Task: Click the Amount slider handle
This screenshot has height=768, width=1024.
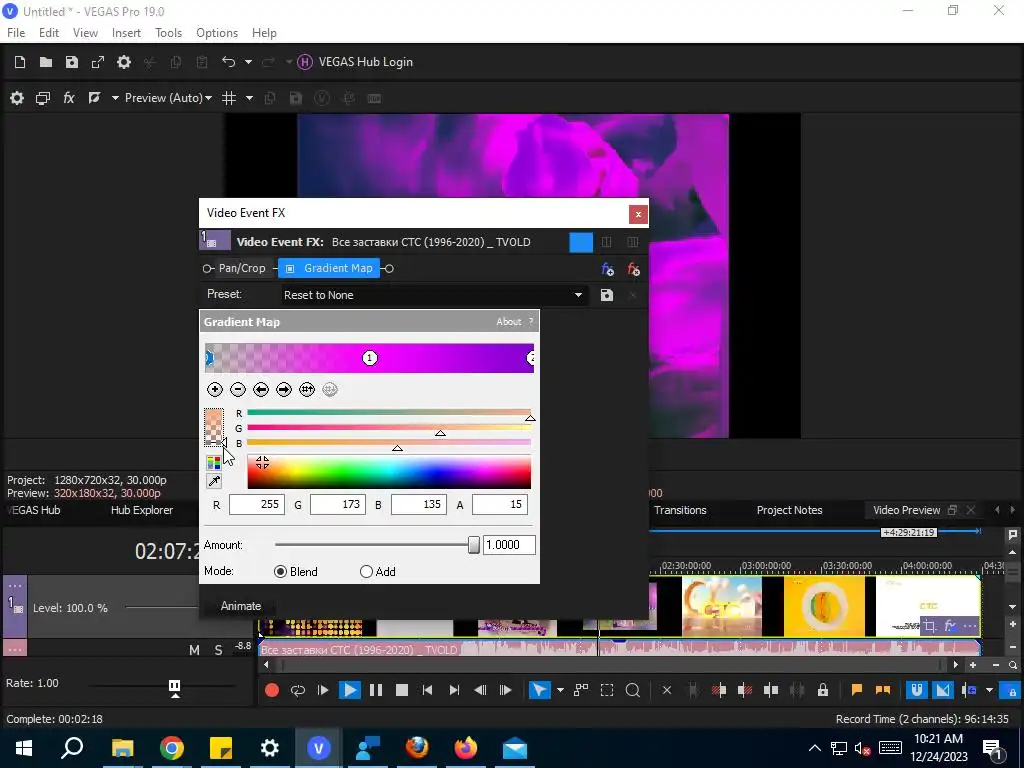Action: 474,545
